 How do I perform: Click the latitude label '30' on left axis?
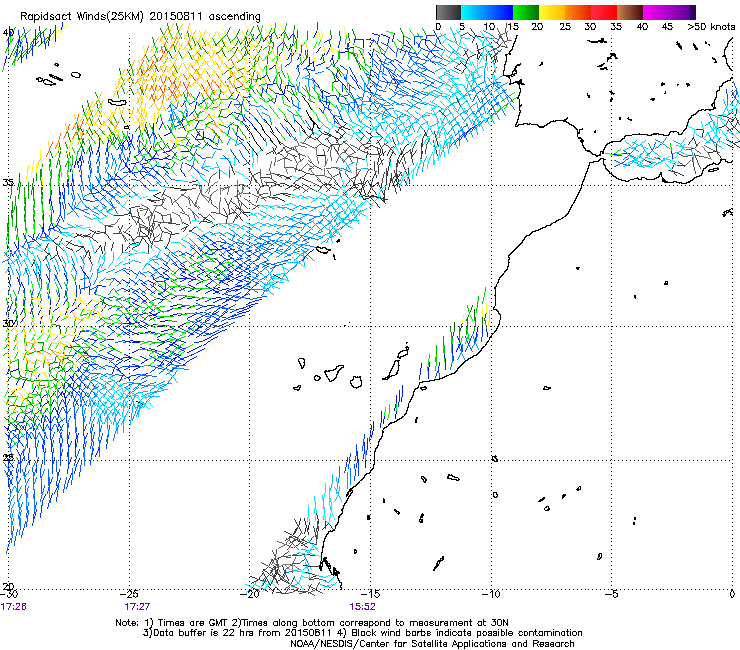click(8, 324)
